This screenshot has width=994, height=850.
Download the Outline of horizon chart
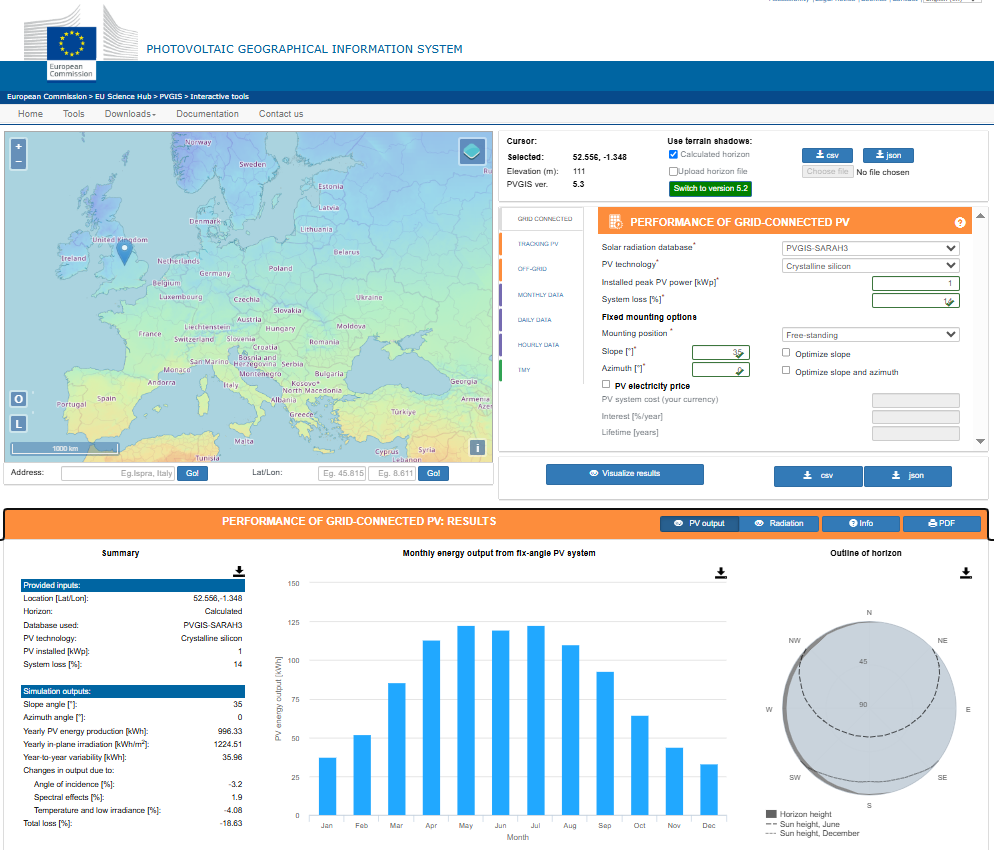pos(966,573)
